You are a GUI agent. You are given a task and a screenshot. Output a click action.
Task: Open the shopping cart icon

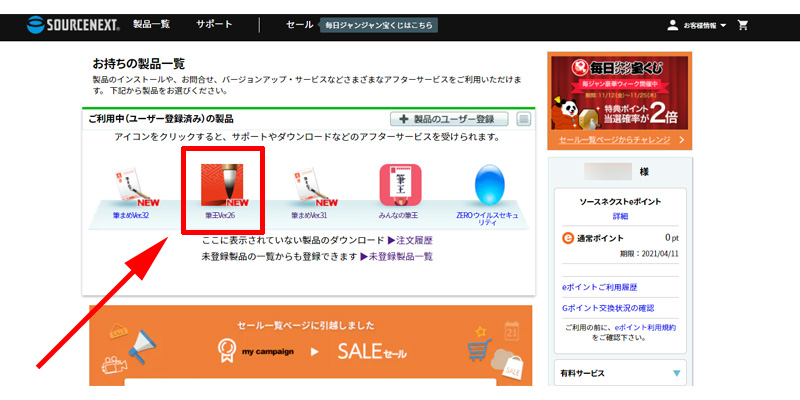pyautogui.click(x=743, y=25)
